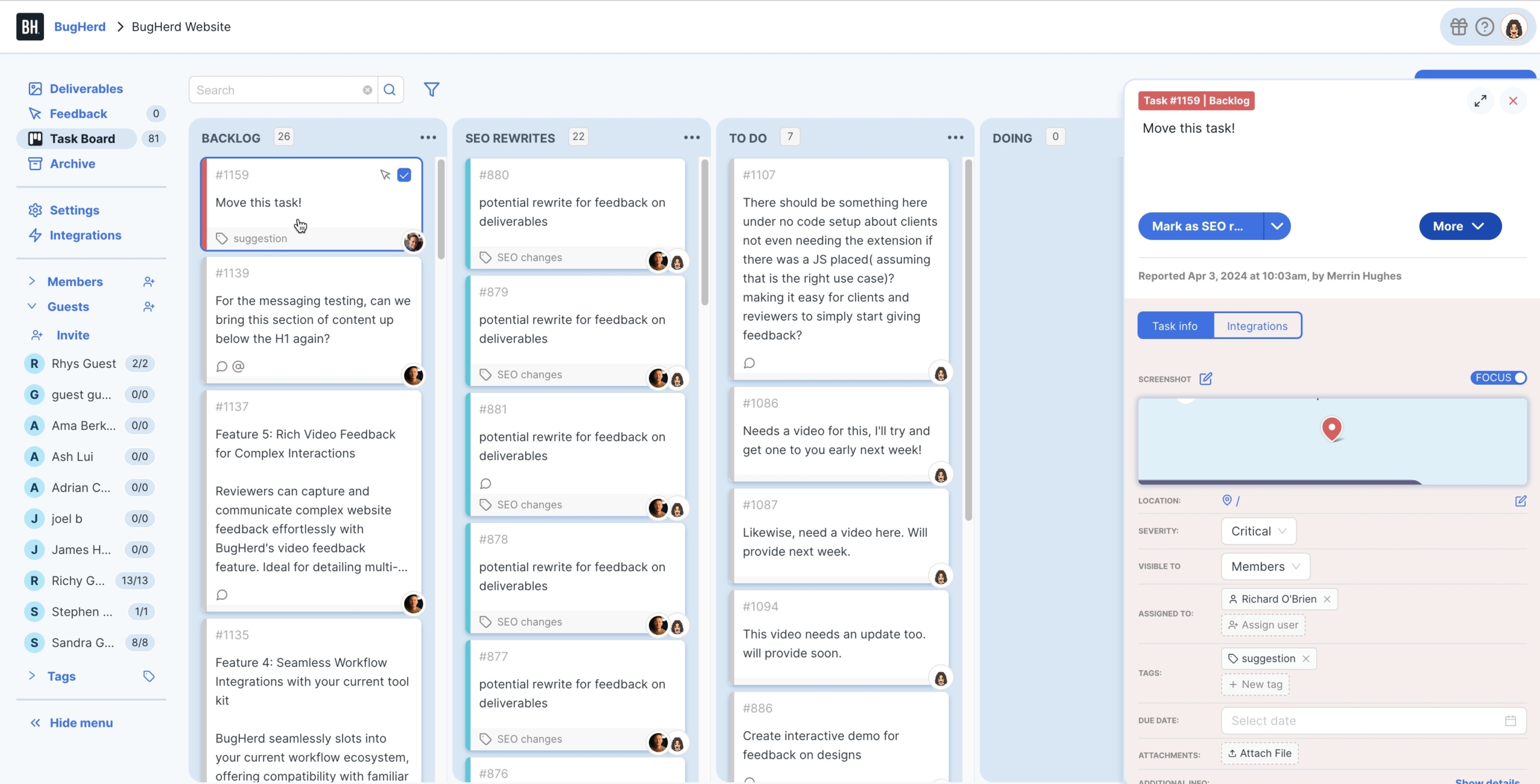Open the task filter funnel icon
The image size is (1540, 784).
click(x=431, y=90)
